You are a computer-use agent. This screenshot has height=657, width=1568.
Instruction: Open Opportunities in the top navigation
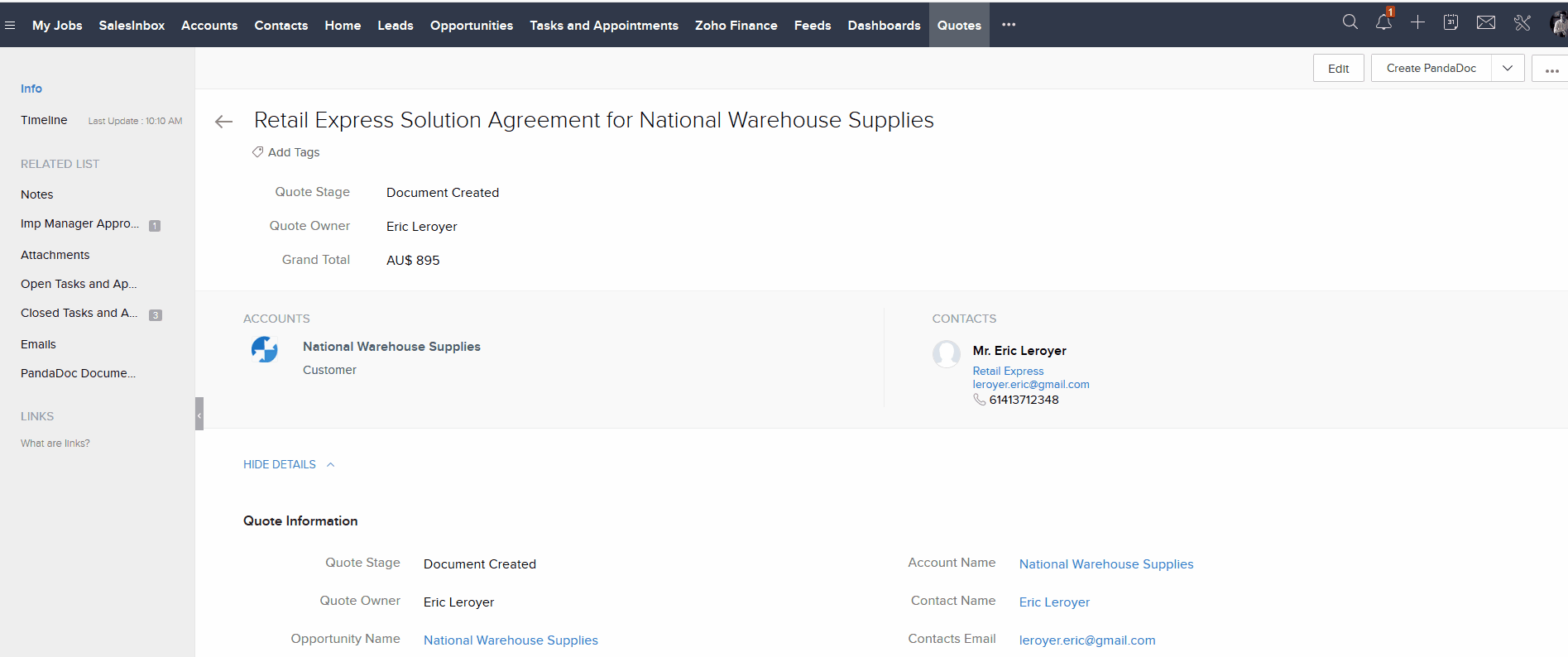point(472,26)
